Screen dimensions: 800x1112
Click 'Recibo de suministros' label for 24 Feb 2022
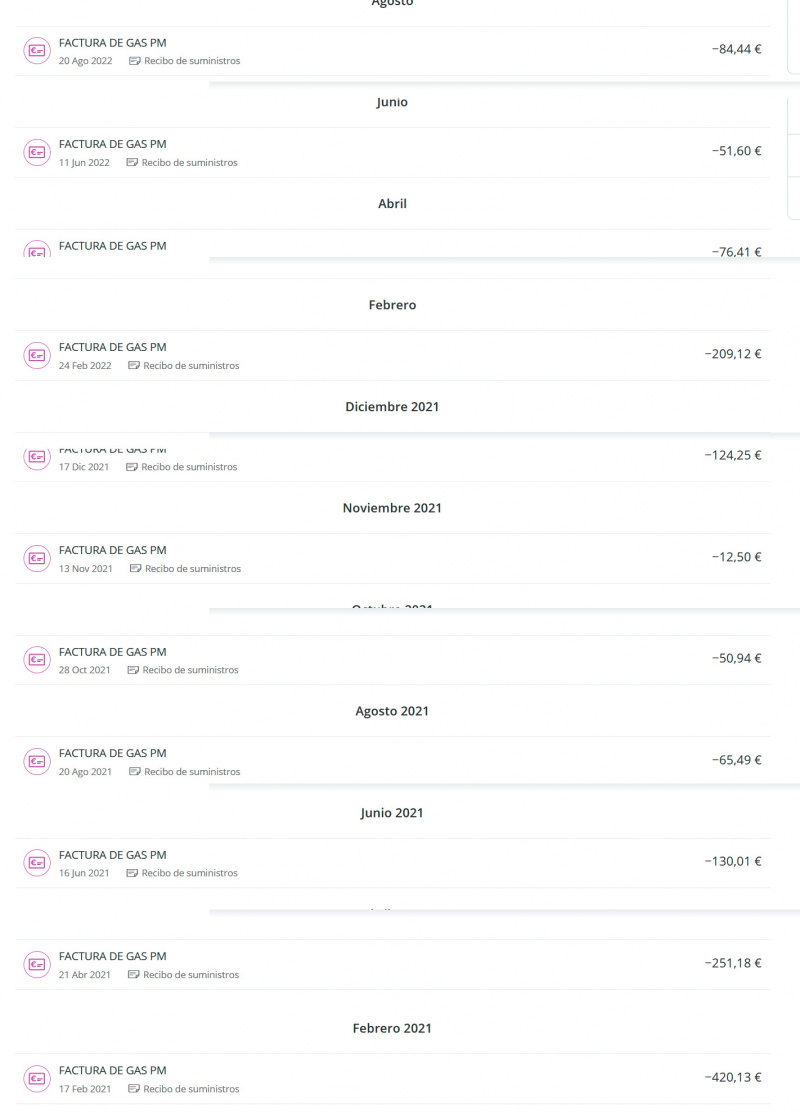tap(191, 366)
